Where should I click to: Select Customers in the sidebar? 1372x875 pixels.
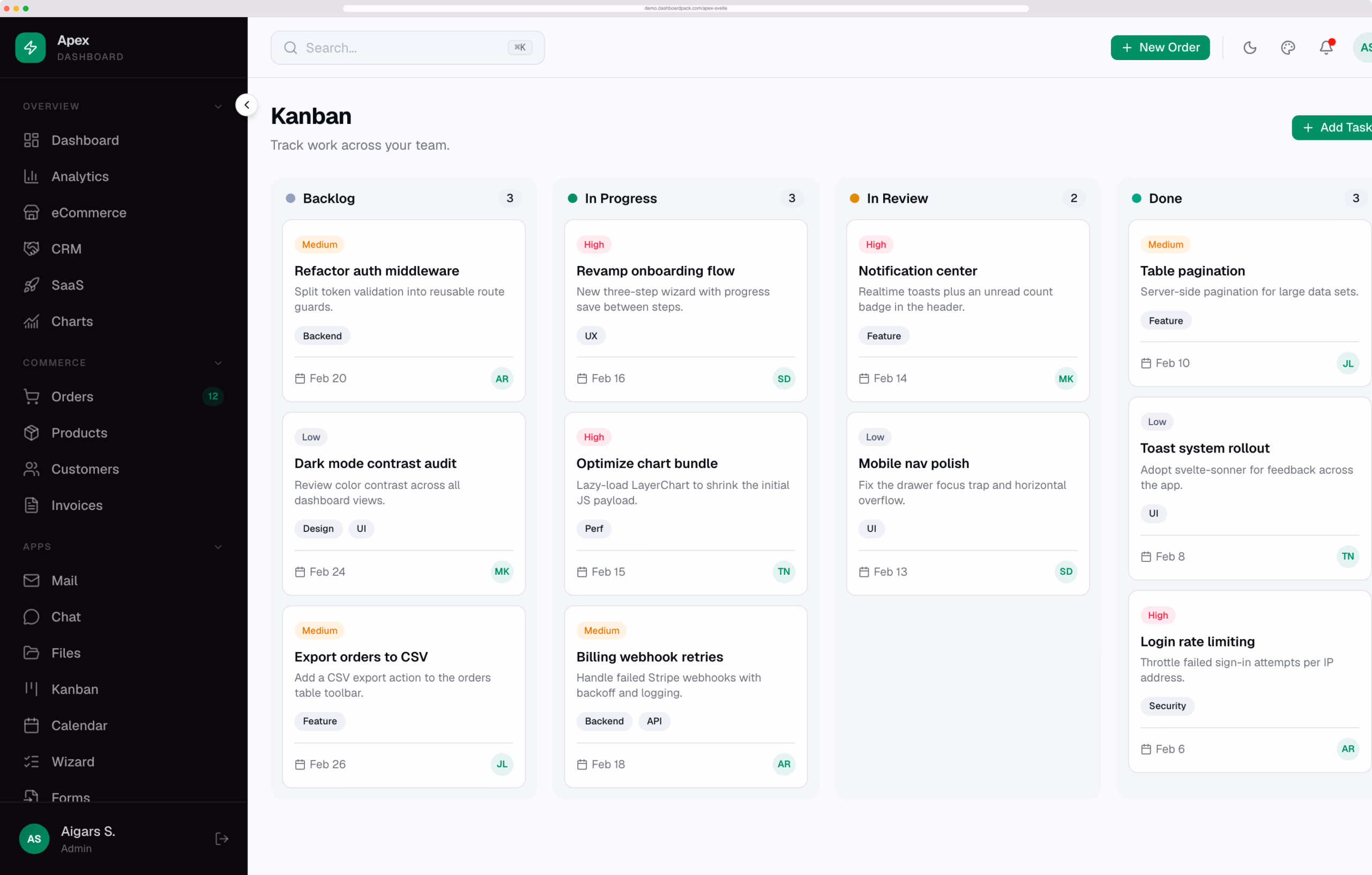[x=124, y=469]
